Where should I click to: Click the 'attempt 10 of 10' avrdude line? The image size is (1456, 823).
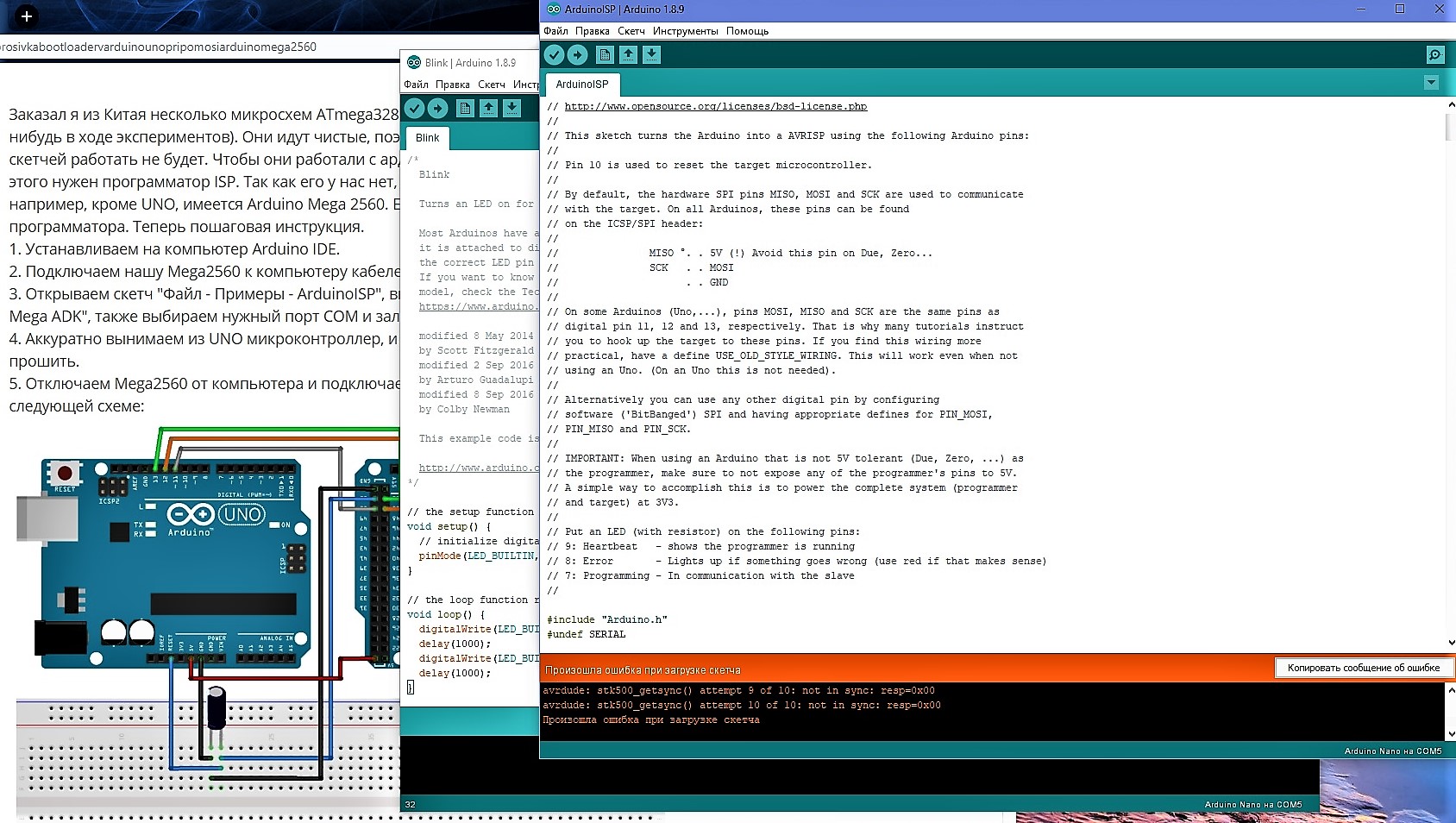742,706
